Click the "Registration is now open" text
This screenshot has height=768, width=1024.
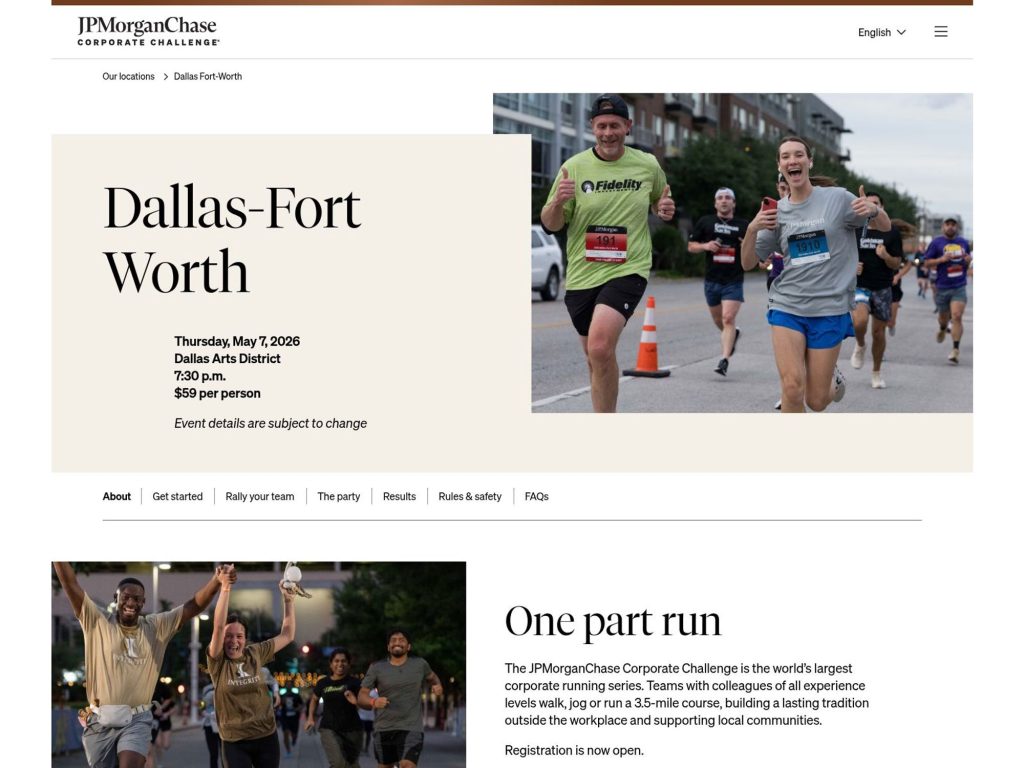coord(573,750)
